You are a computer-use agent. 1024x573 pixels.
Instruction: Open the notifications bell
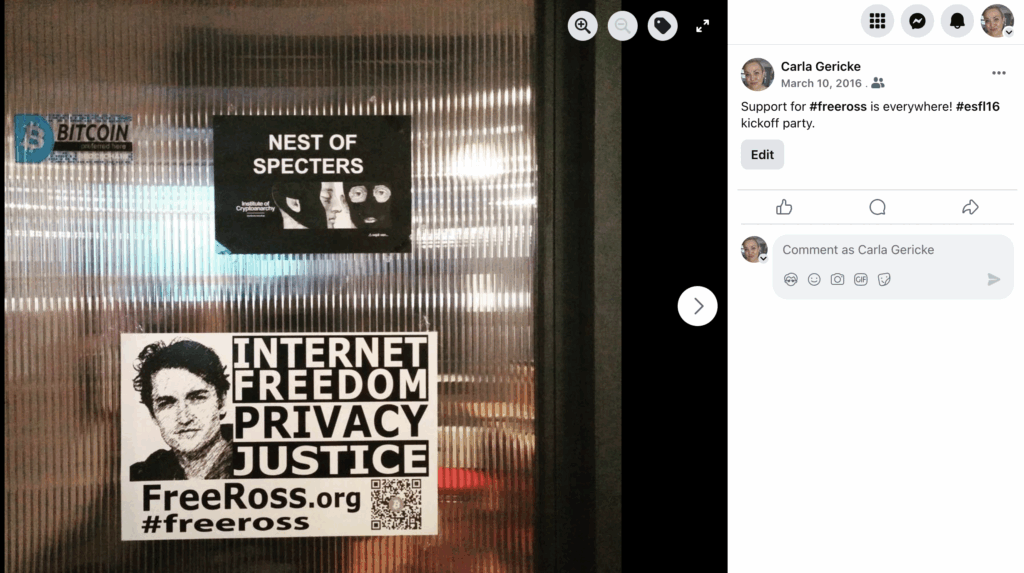(x=957, y=21)
